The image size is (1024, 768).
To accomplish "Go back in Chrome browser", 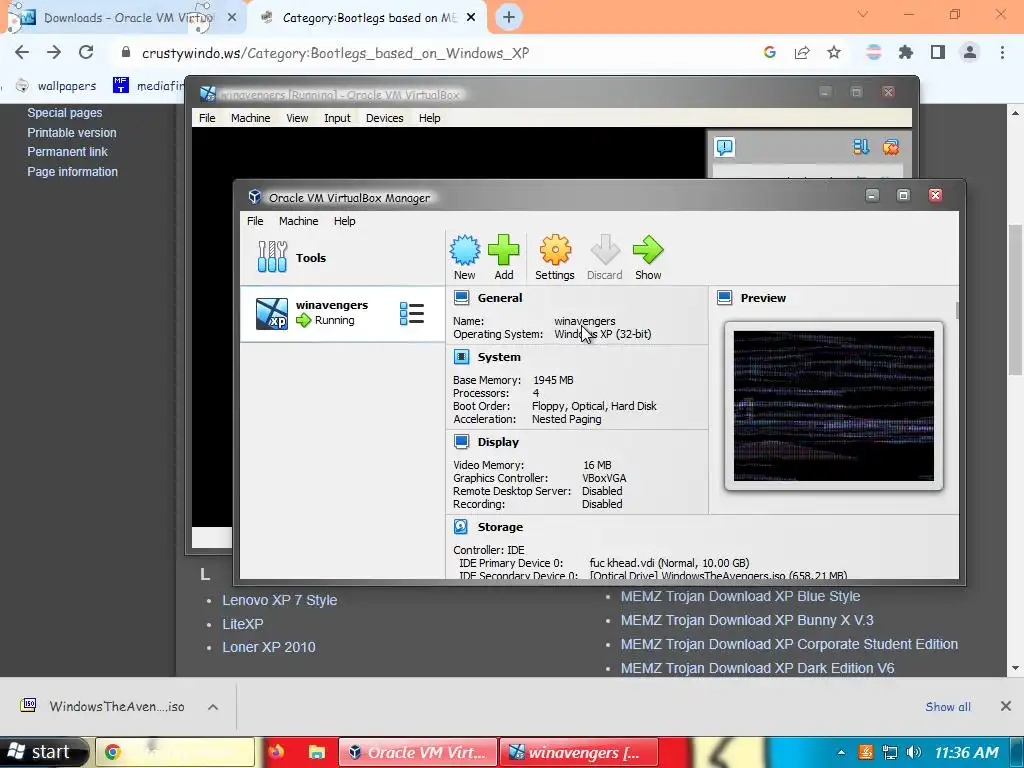I will (x=22, y=52).
